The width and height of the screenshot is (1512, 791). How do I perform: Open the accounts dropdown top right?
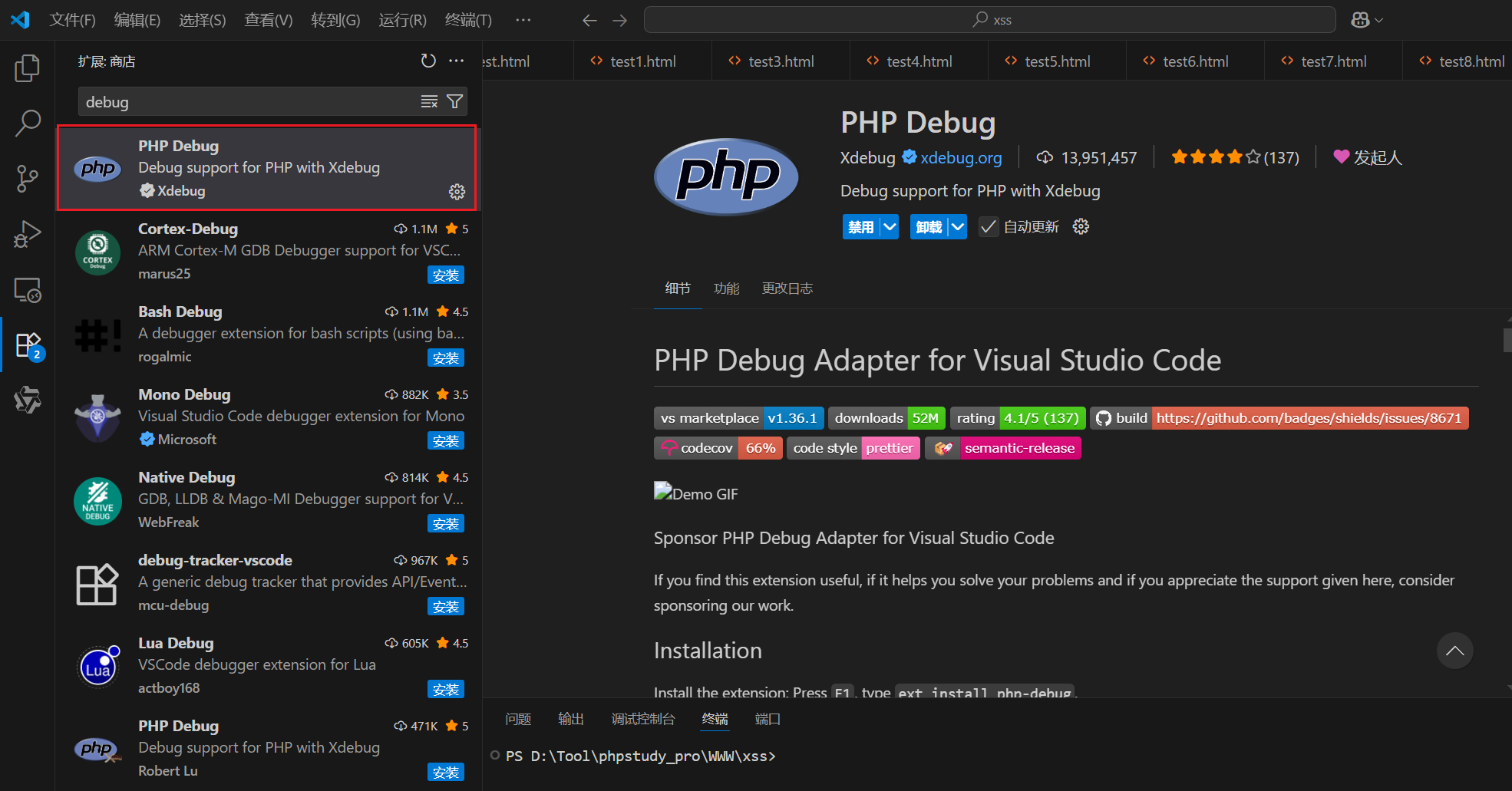[x=1366, y=19]
